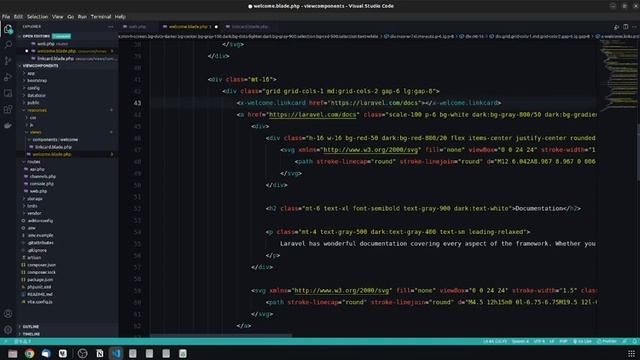Viewport: 640px width, 360px height.
Task: Expand the config folder
Action: tap(33, 88)
